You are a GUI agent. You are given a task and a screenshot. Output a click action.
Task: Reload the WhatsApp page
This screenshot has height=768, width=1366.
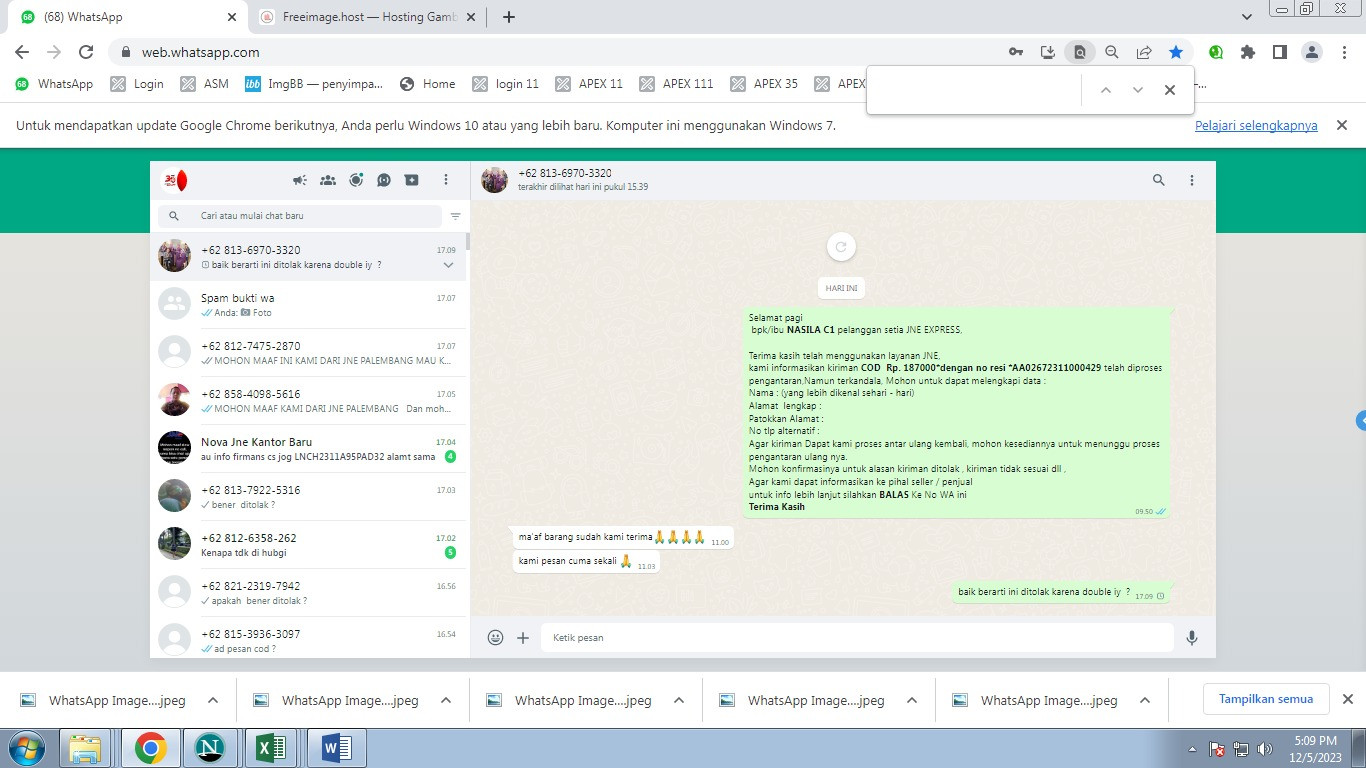click(86, 52)
